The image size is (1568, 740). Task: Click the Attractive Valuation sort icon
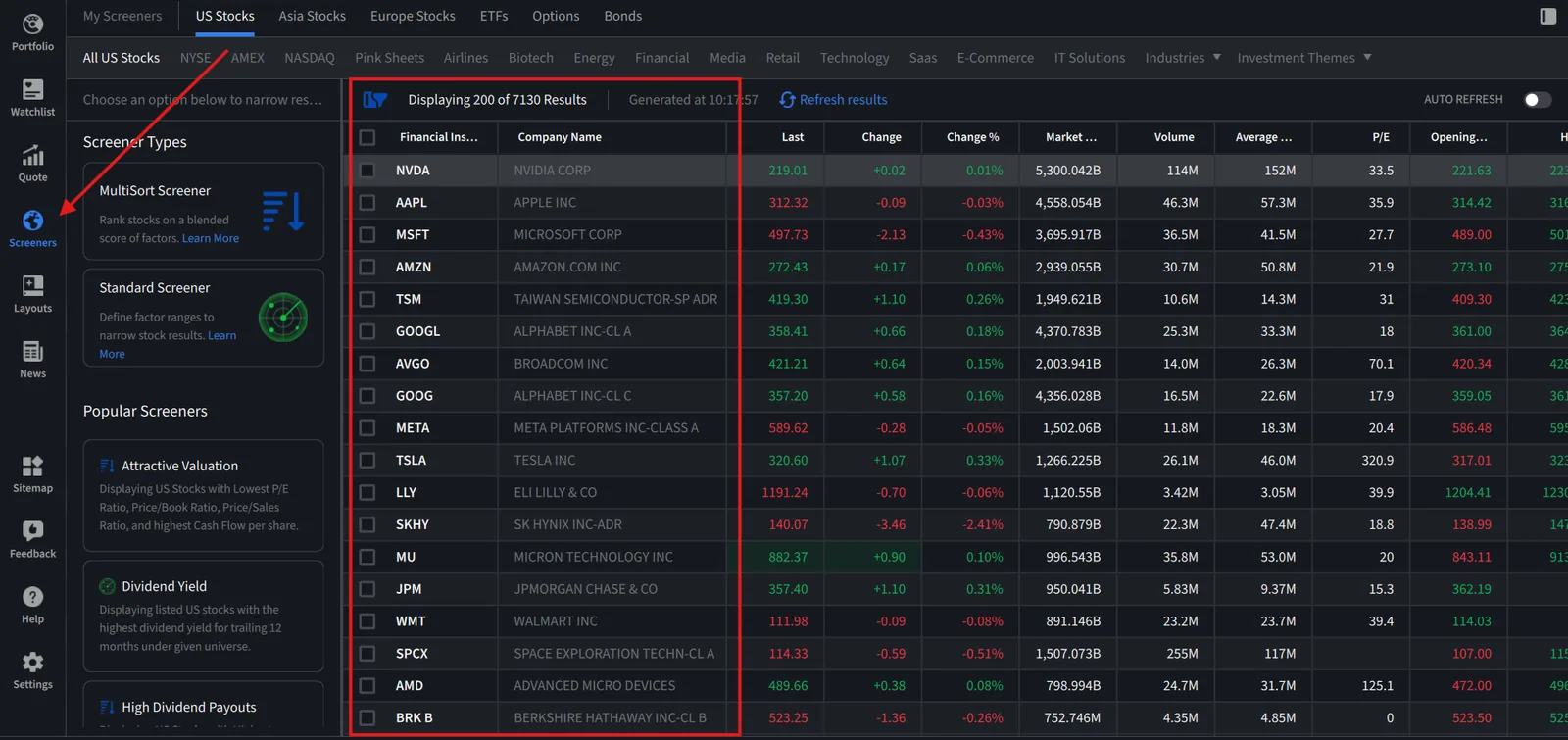(107, 466)
